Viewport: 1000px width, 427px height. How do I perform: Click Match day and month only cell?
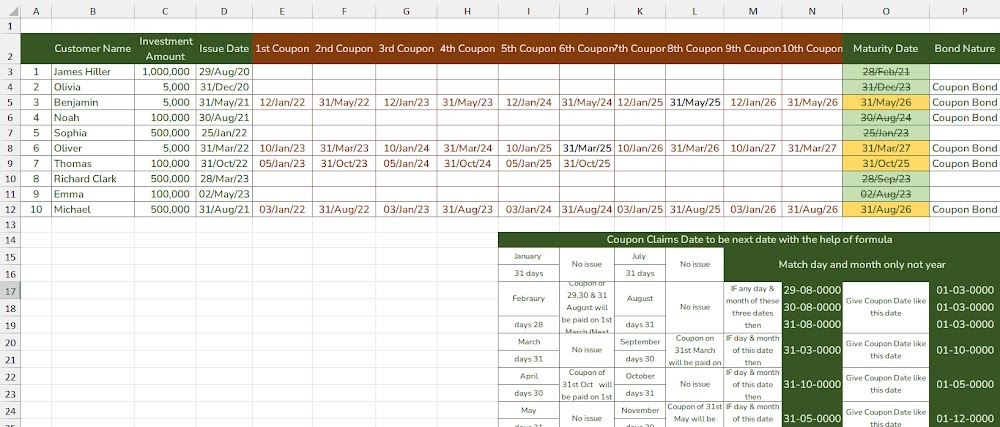862,264
